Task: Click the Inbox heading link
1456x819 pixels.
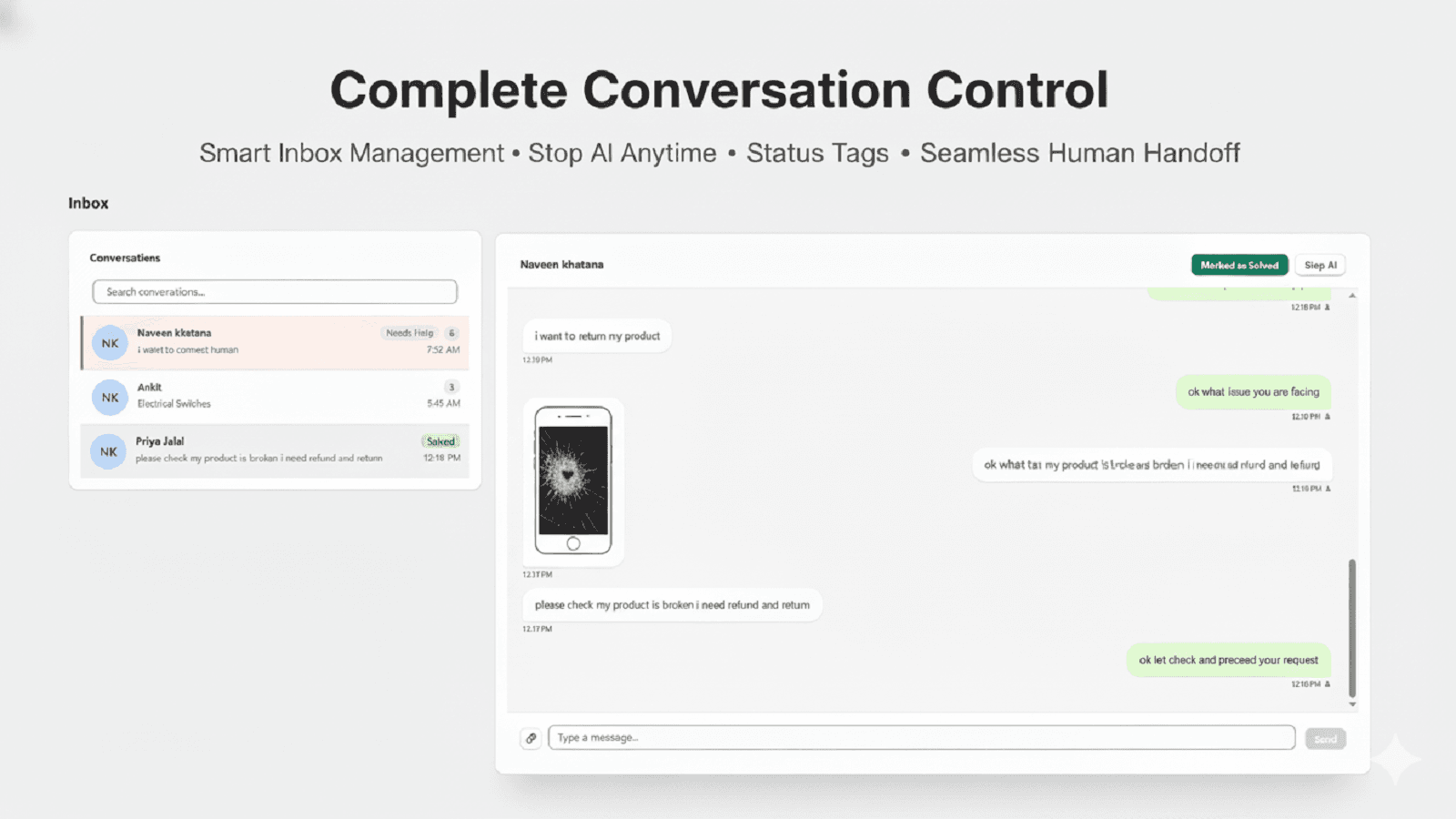Action: [88, 203]
